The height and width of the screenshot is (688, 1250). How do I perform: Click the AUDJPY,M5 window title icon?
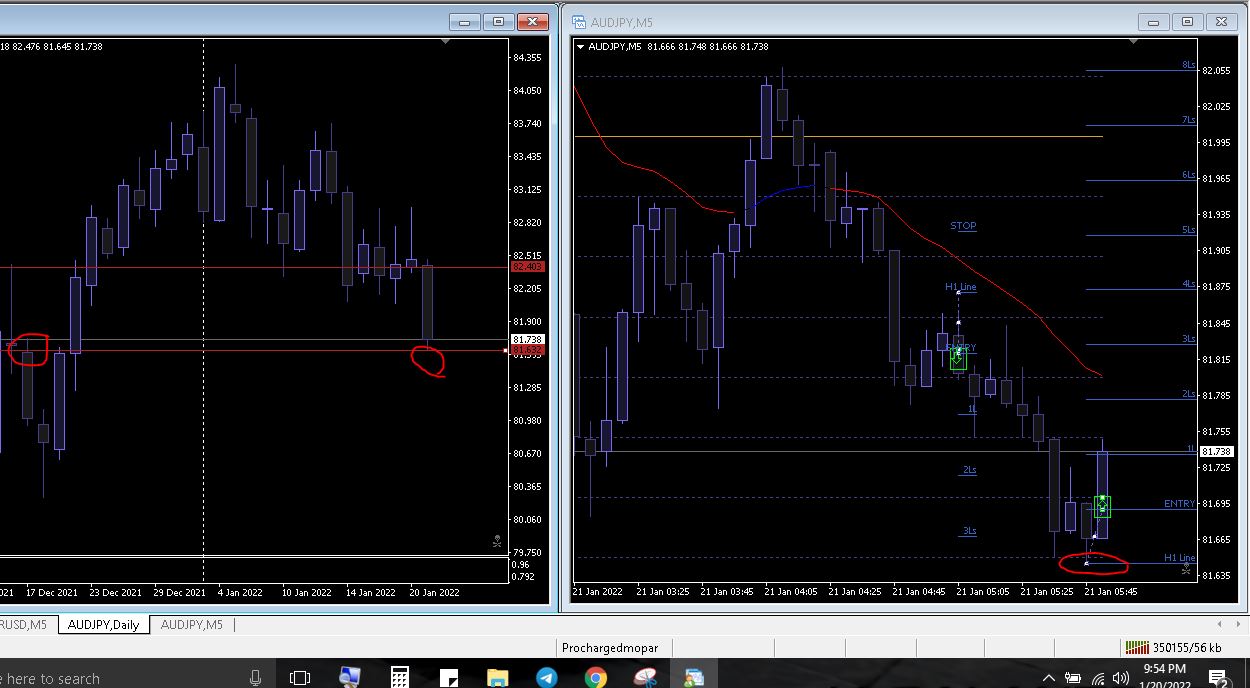(x=579, y=21)
